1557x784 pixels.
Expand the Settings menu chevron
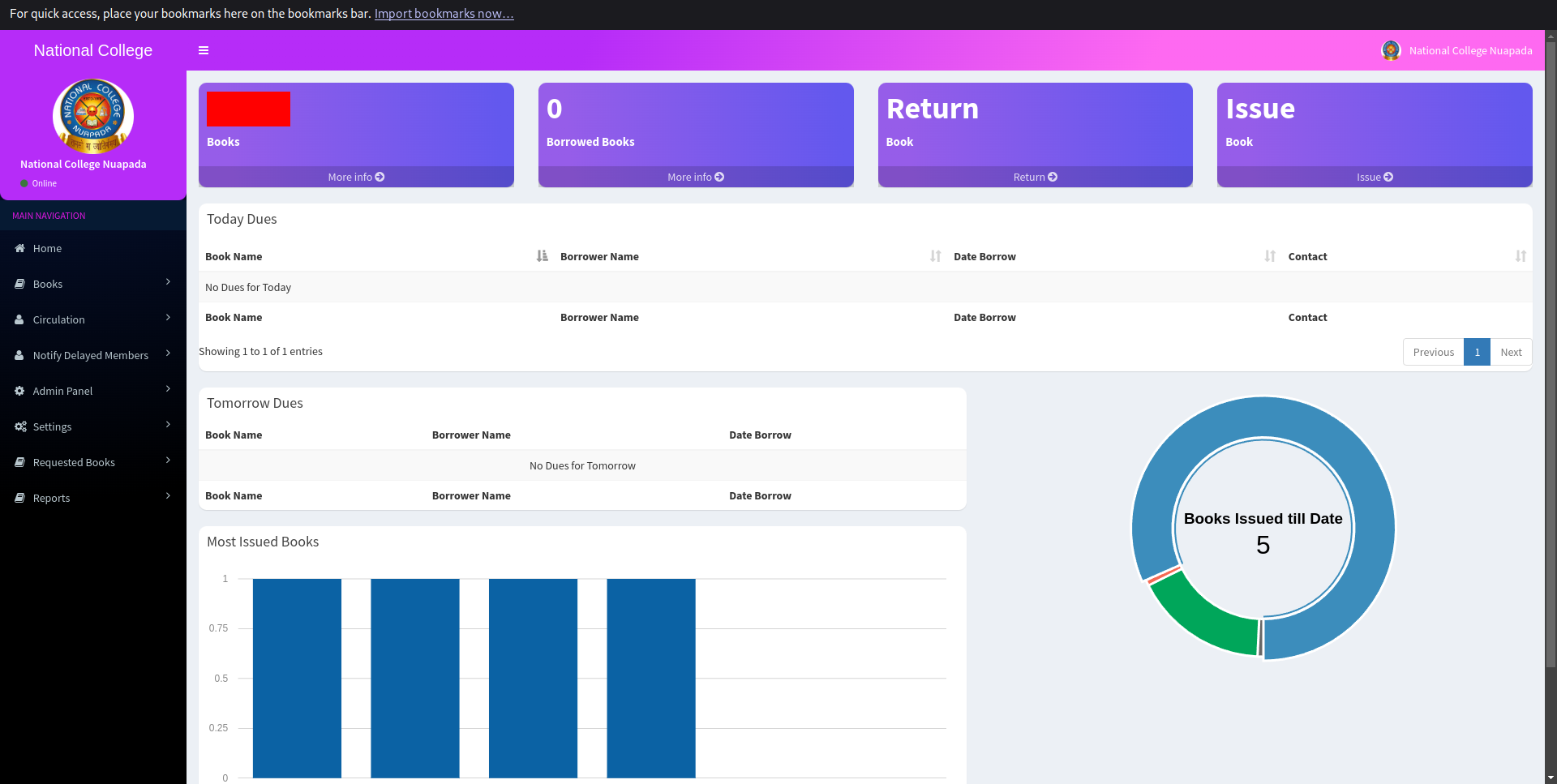tap(168, 425)
